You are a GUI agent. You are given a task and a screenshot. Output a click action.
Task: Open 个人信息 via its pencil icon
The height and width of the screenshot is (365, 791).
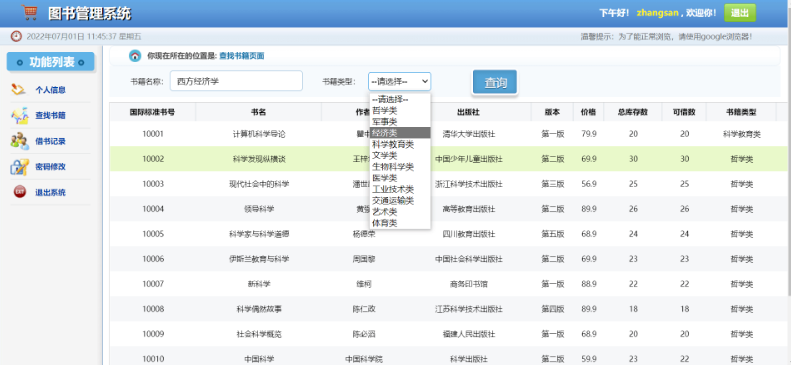[x=18, y=90]
